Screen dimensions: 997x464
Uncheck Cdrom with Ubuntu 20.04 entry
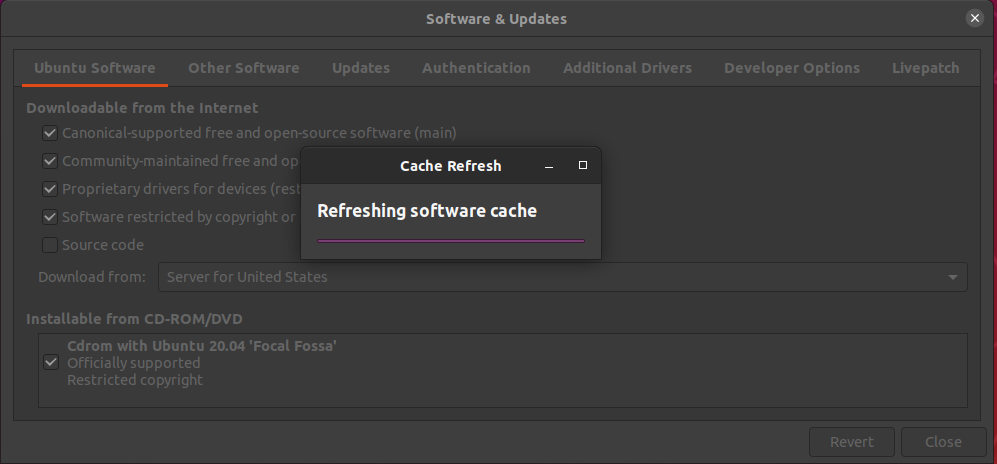tap(51, 362)
